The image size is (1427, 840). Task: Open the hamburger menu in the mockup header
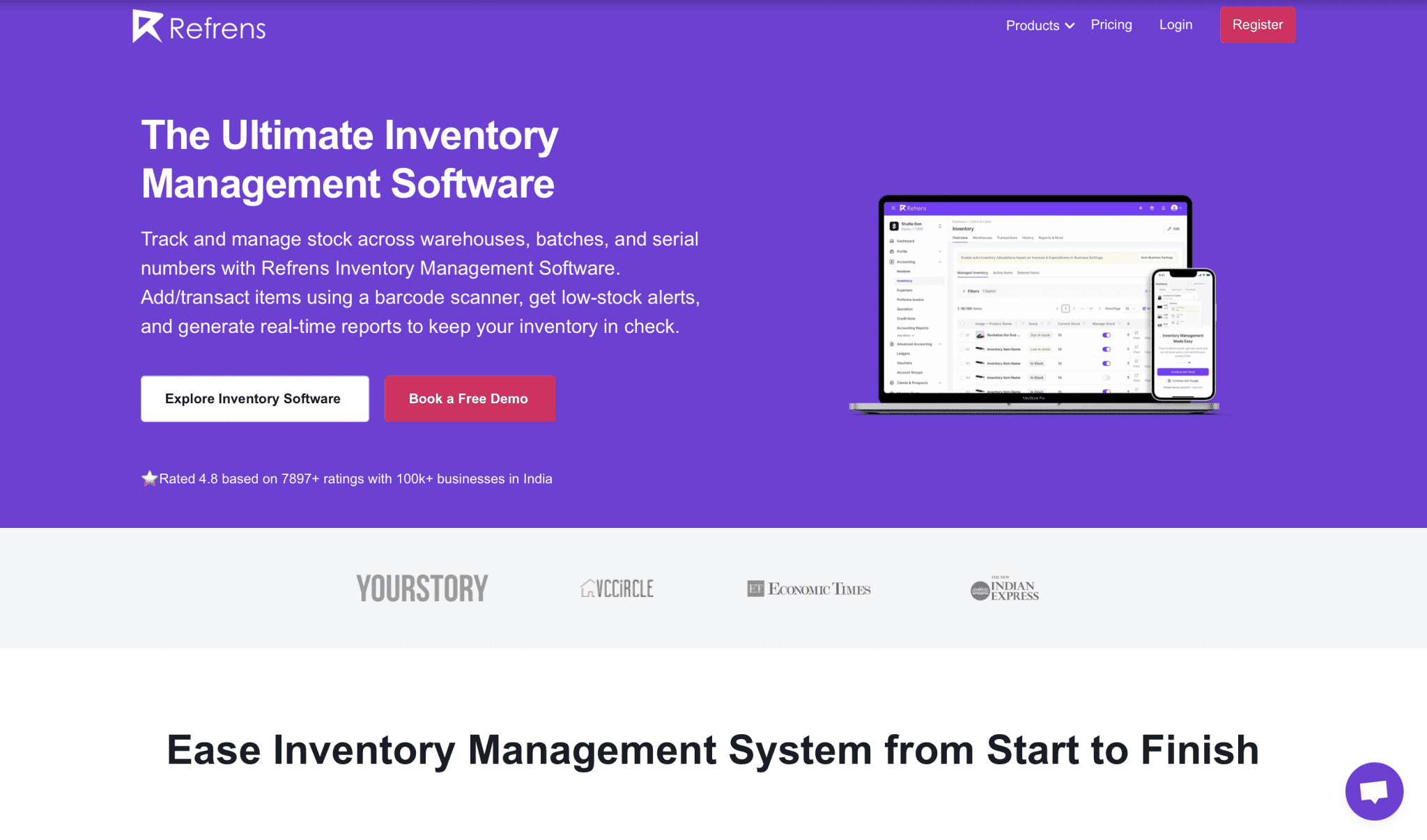(893, 208)
